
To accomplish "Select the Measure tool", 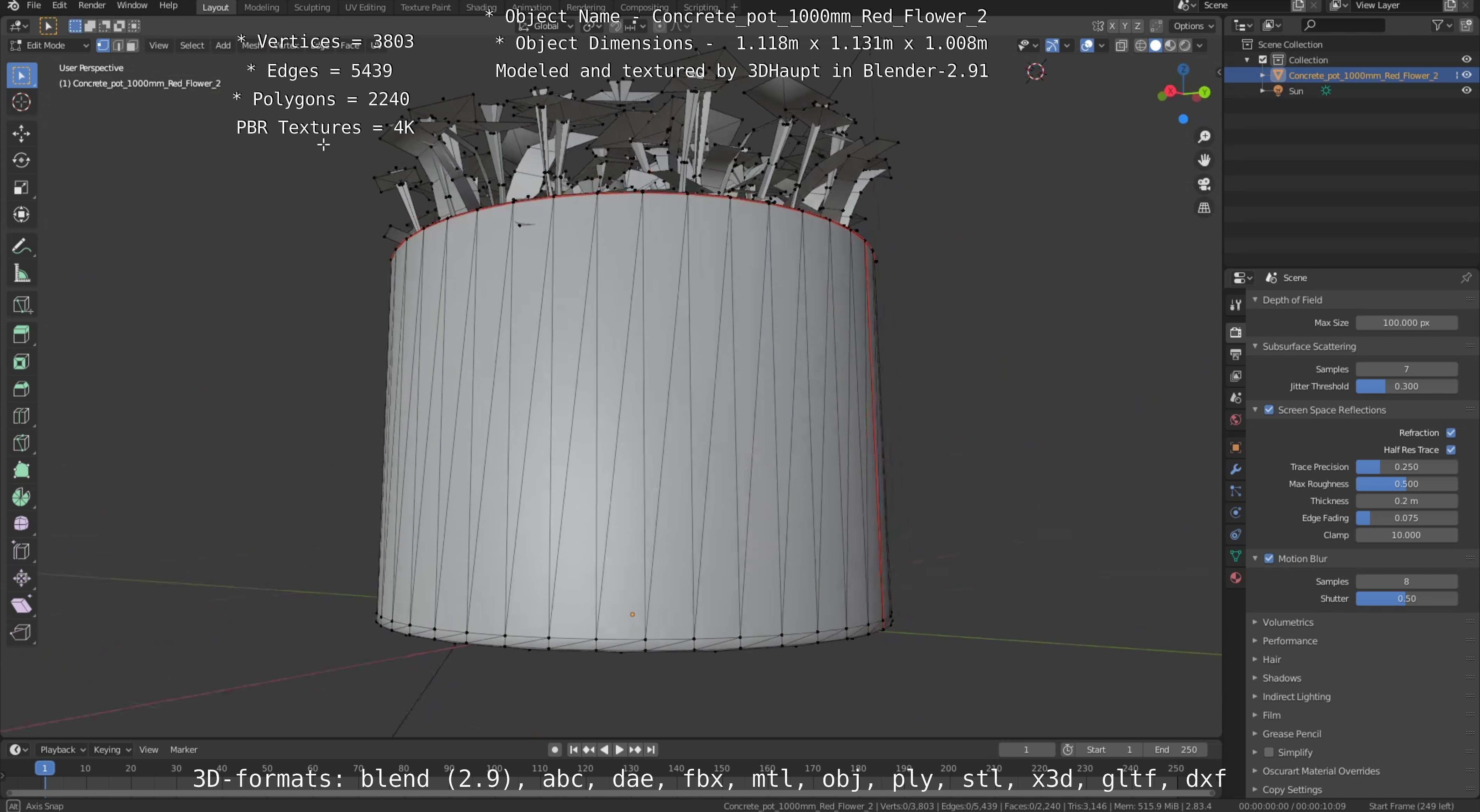I will [21, 273].
